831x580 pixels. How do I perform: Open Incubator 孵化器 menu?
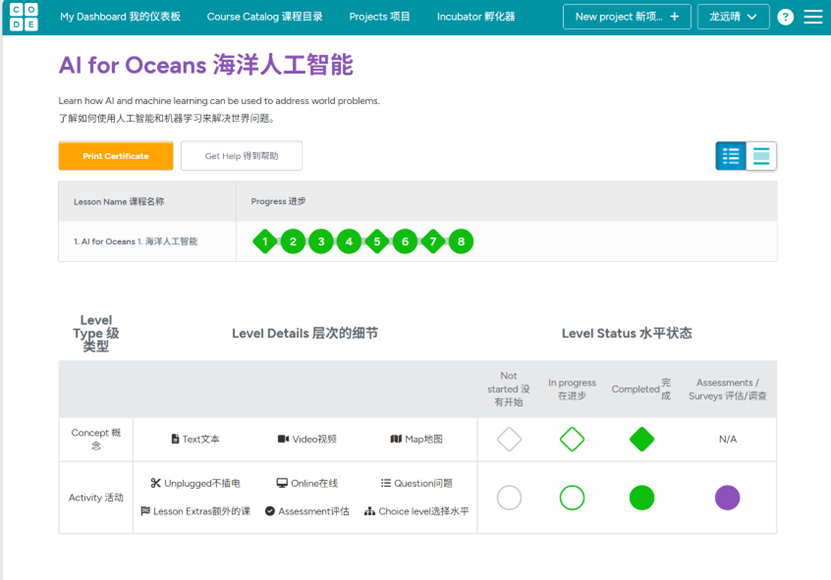tap(476, 17)
